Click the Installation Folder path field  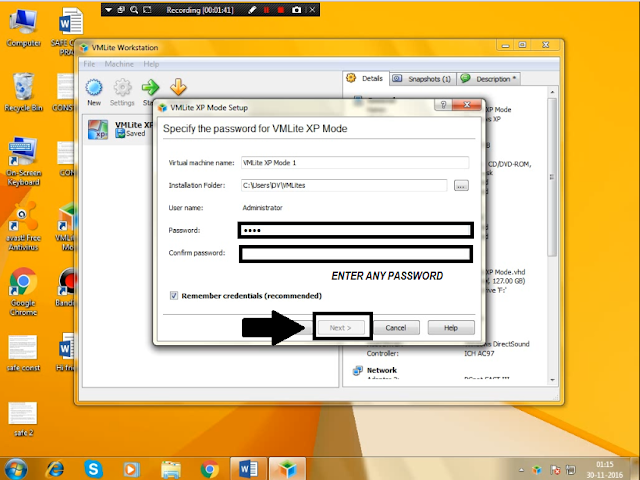(344, 185)
